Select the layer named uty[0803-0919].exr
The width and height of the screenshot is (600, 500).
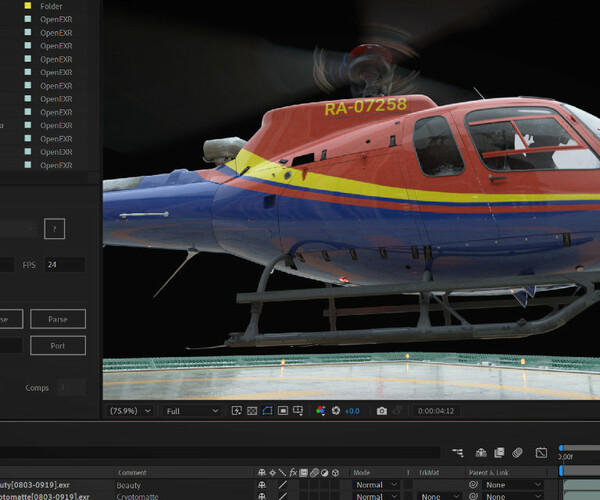(x=35, y=485)
